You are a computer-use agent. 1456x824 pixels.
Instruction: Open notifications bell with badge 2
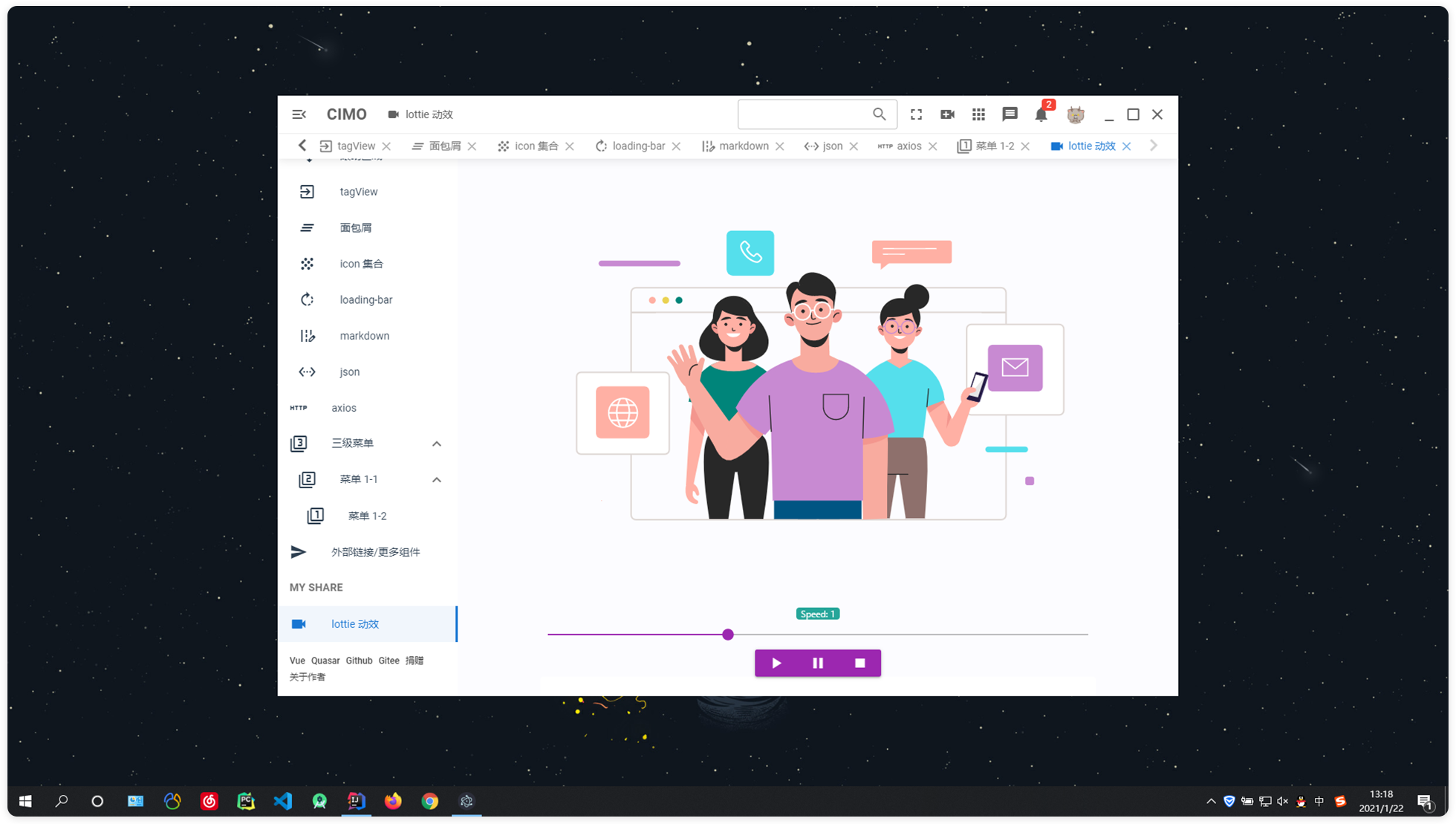tap(1041, 114)
